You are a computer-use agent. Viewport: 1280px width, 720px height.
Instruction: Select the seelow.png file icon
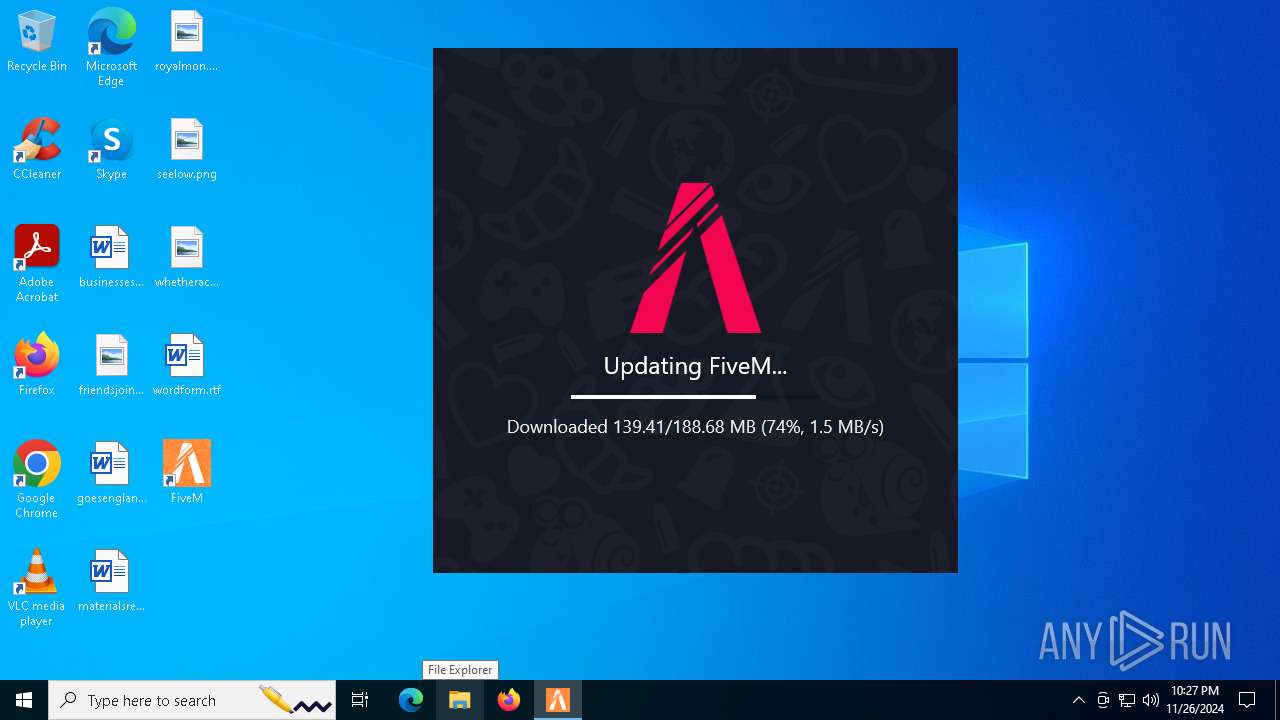pyautogui.click(x=186, y=150)
